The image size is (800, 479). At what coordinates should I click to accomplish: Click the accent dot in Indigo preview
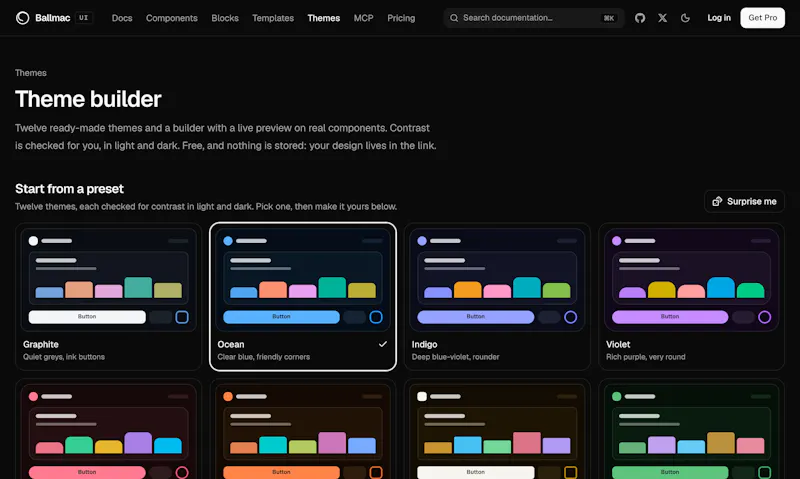click(422, 241)
